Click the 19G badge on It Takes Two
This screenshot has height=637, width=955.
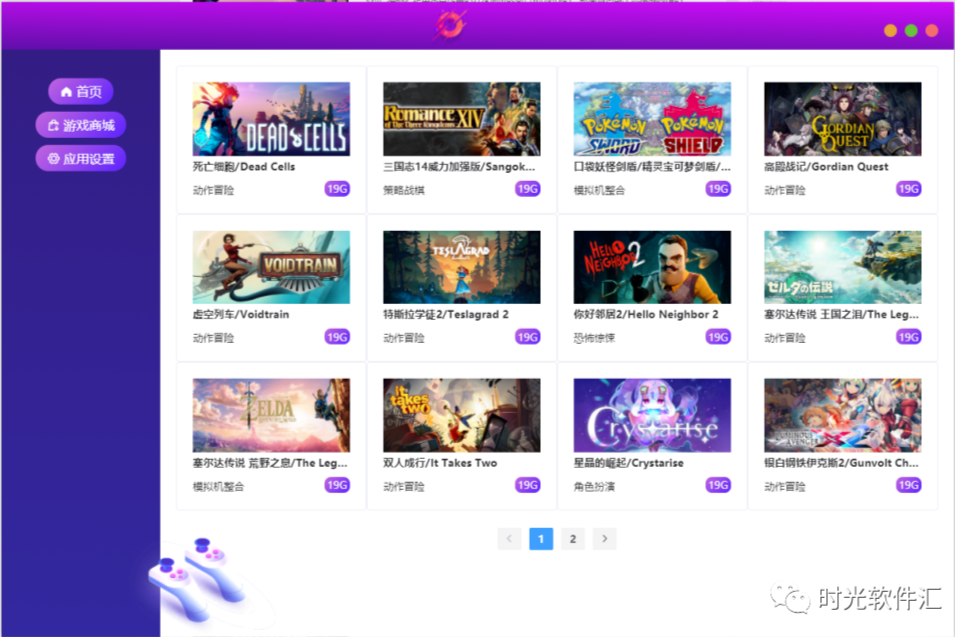527,485
